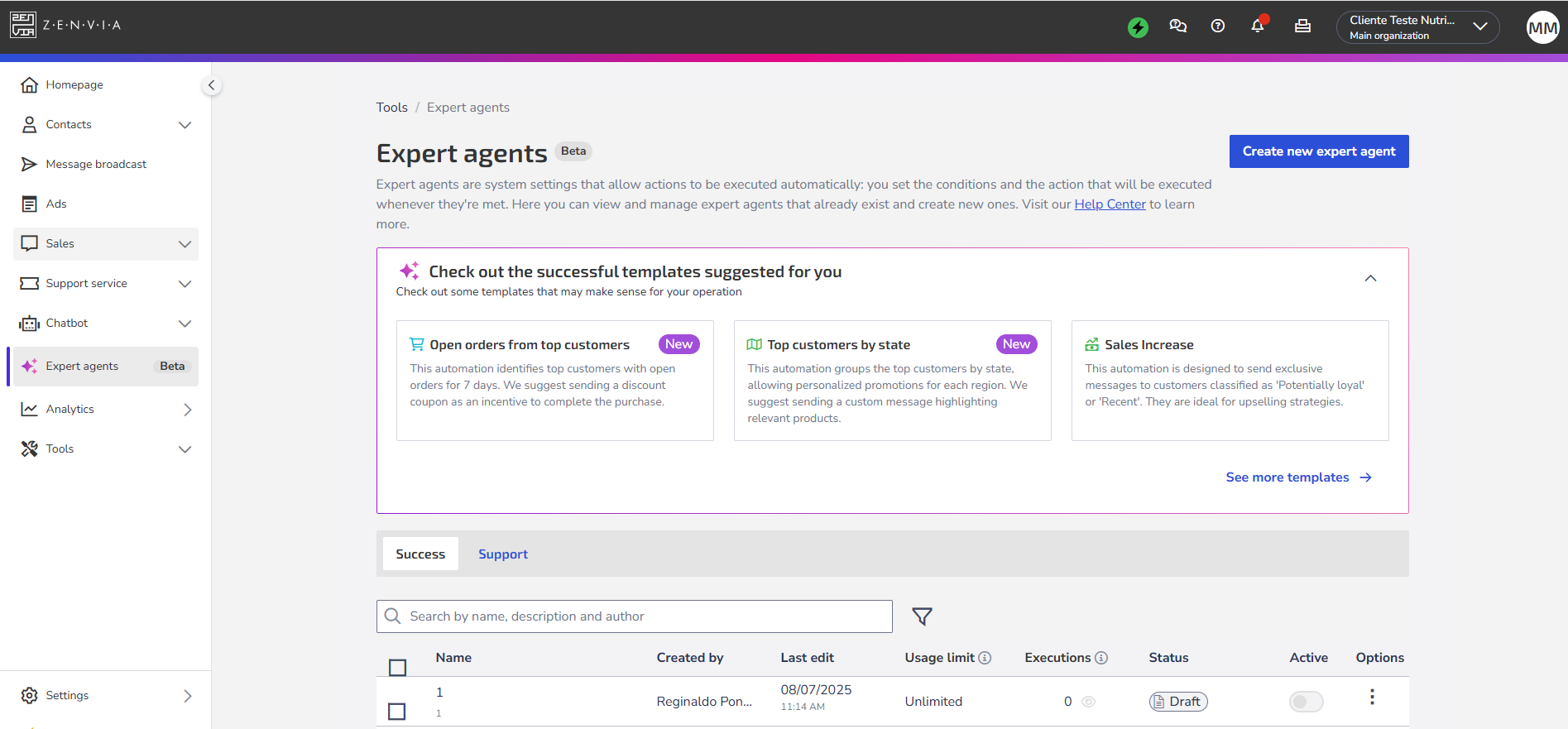The width and height of the screenshot is (1568, 729).
Task: Open the help question mark icon
Action: click(x=1217, y=26)
